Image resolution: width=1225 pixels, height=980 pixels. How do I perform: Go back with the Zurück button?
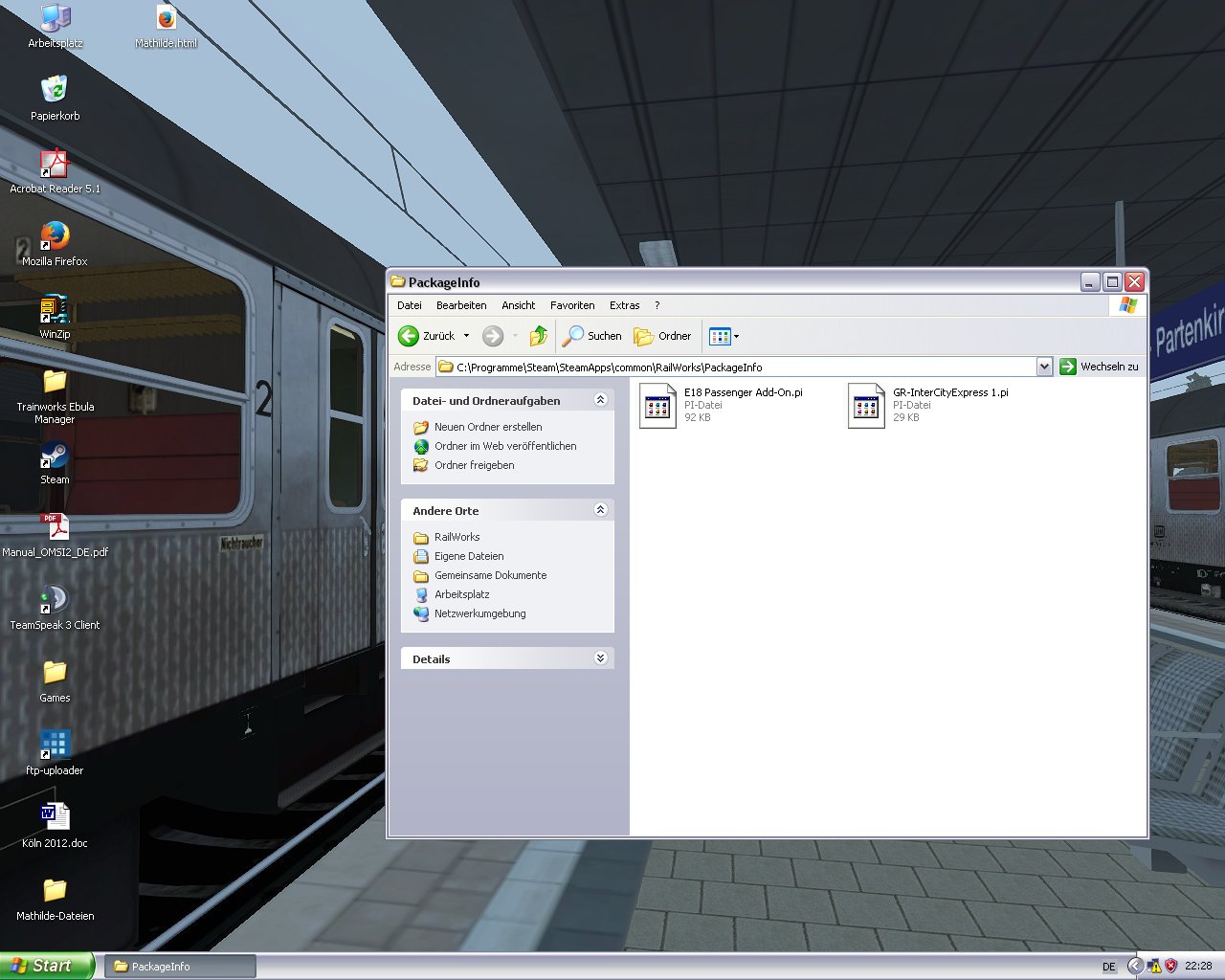point(426,336)
